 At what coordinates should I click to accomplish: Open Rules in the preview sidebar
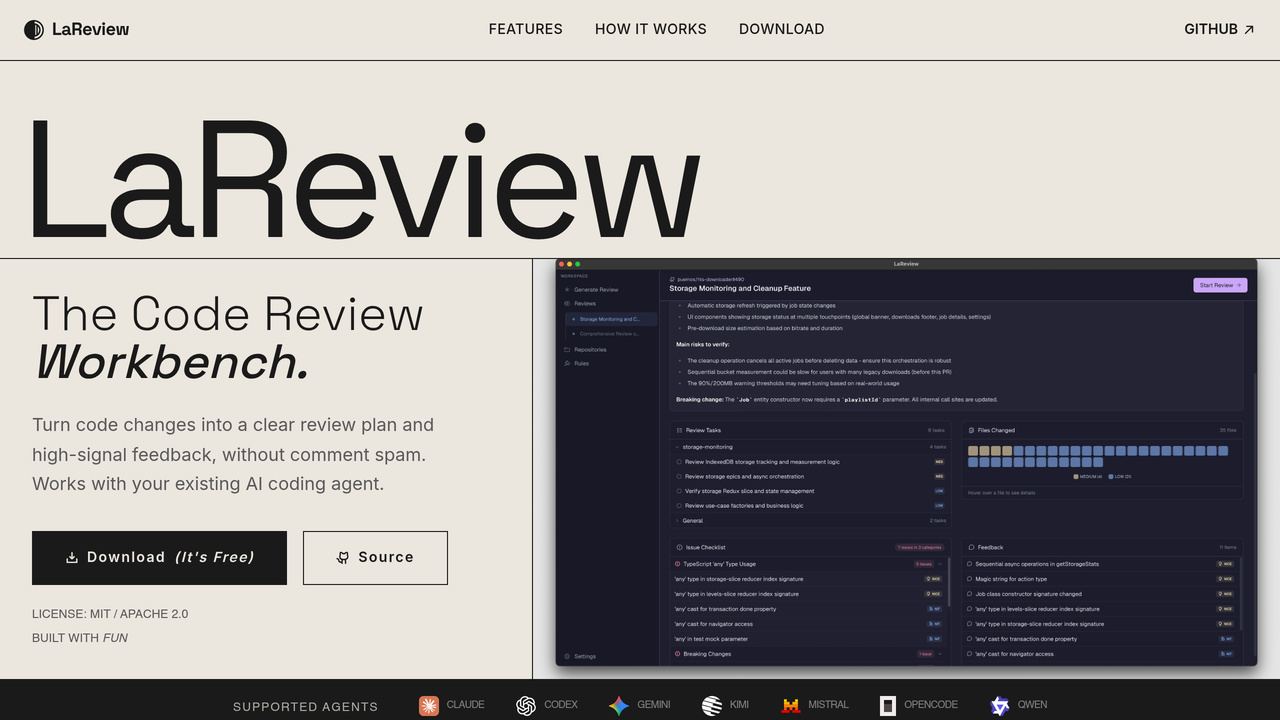pos(581,363)
